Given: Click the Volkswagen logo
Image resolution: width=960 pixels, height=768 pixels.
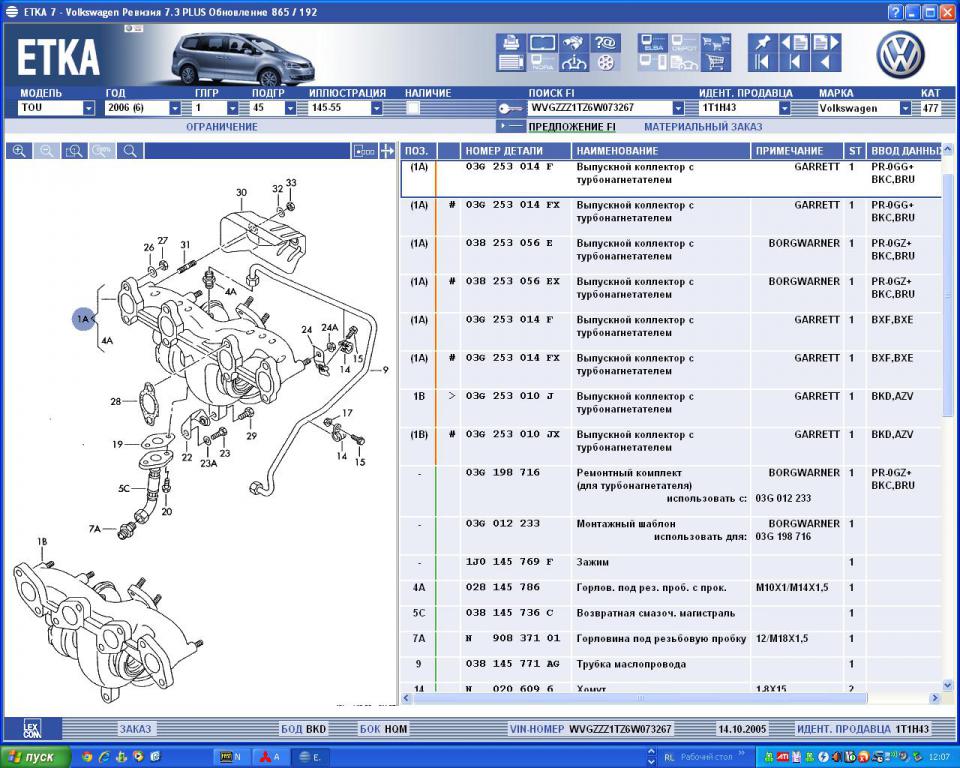Looking at the screenshot, I should [900, 55].
